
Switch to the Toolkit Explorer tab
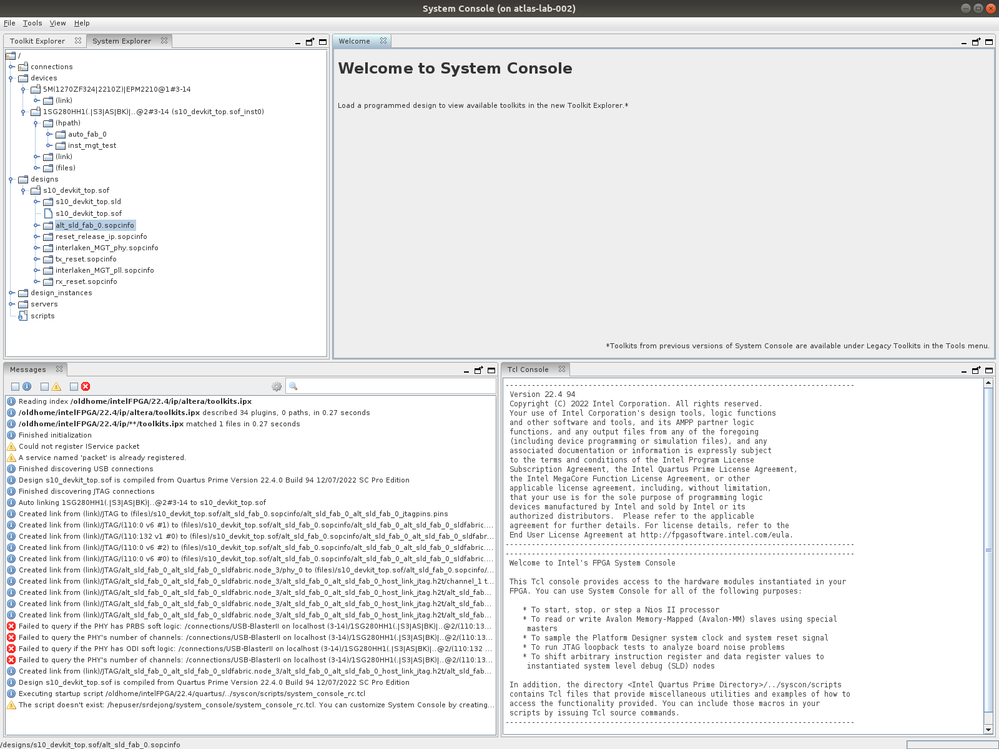[37, 41]
